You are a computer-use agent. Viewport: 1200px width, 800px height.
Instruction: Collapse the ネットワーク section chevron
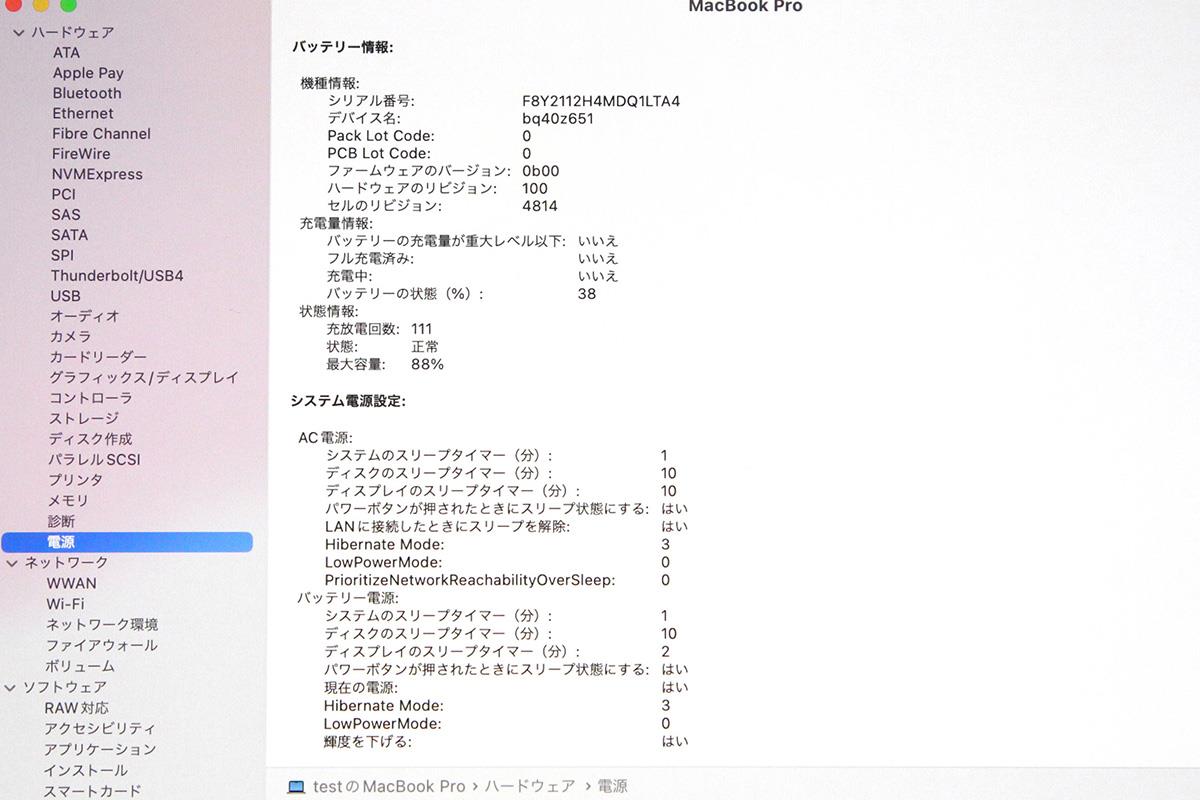pyautogui.click(x=13, y=563)
